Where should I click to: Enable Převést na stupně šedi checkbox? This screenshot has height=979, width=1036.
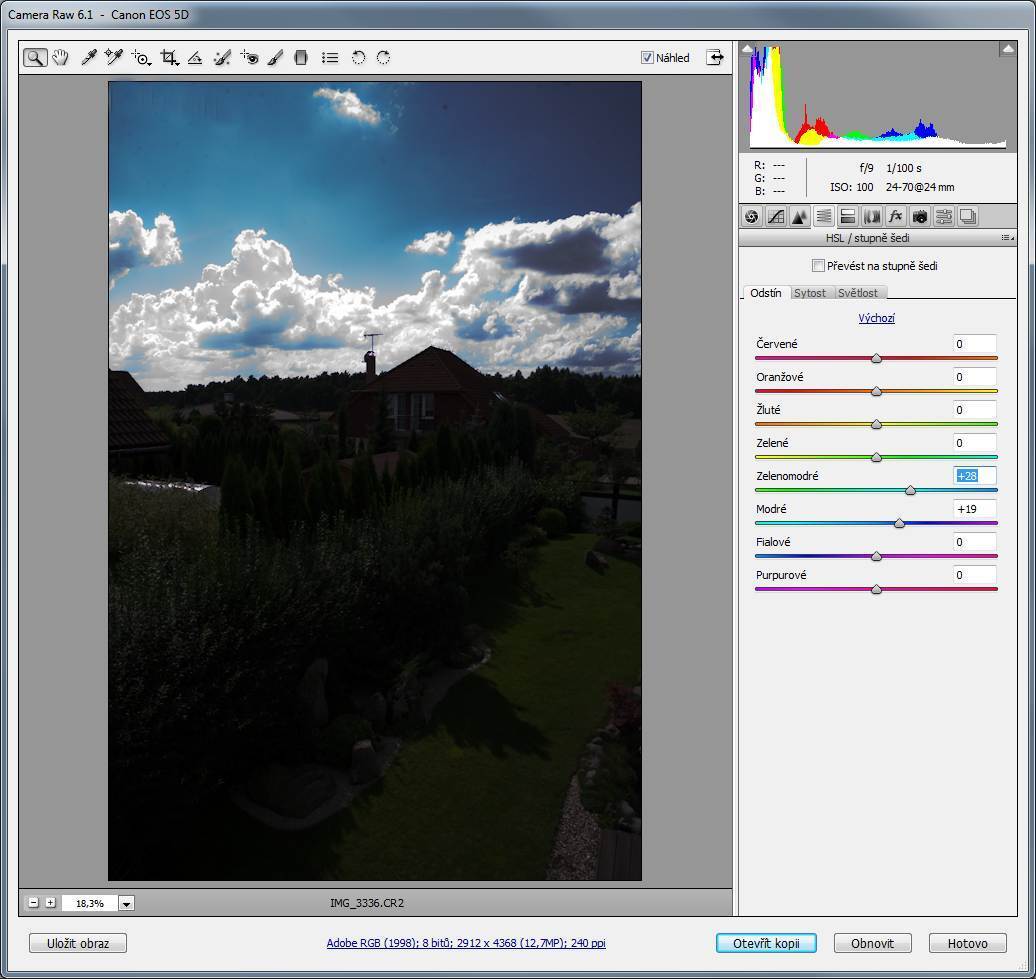pos(818,266)
